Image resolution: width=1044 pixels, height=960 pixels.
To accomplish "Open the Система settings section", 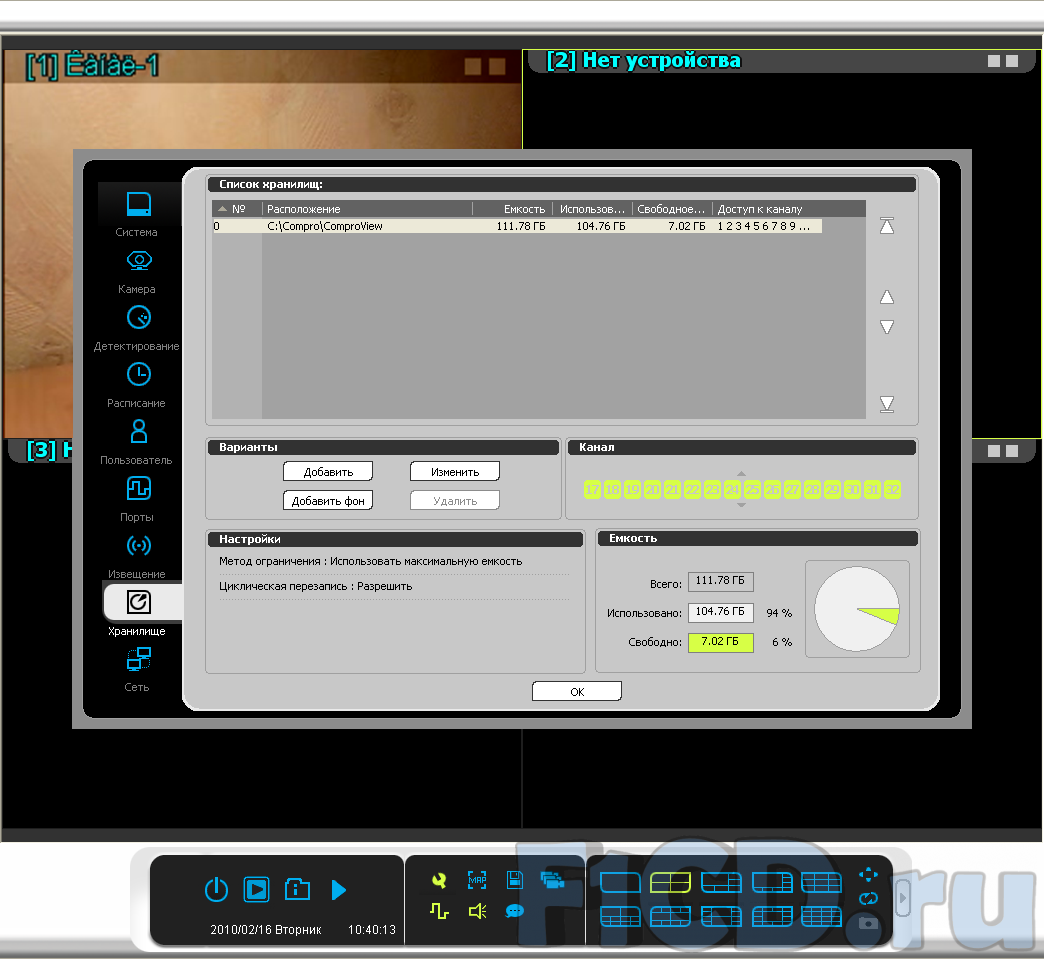I will (x=137, y=214).
